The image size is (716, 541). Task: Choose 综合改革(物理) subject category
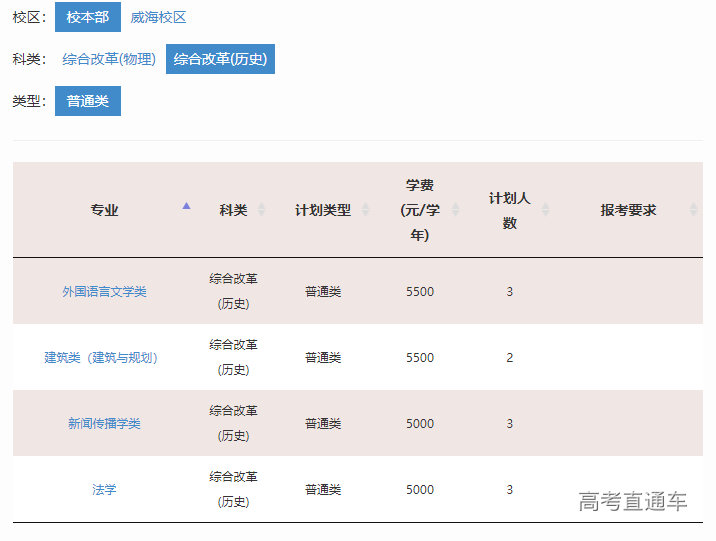click(x=109, y=59)
